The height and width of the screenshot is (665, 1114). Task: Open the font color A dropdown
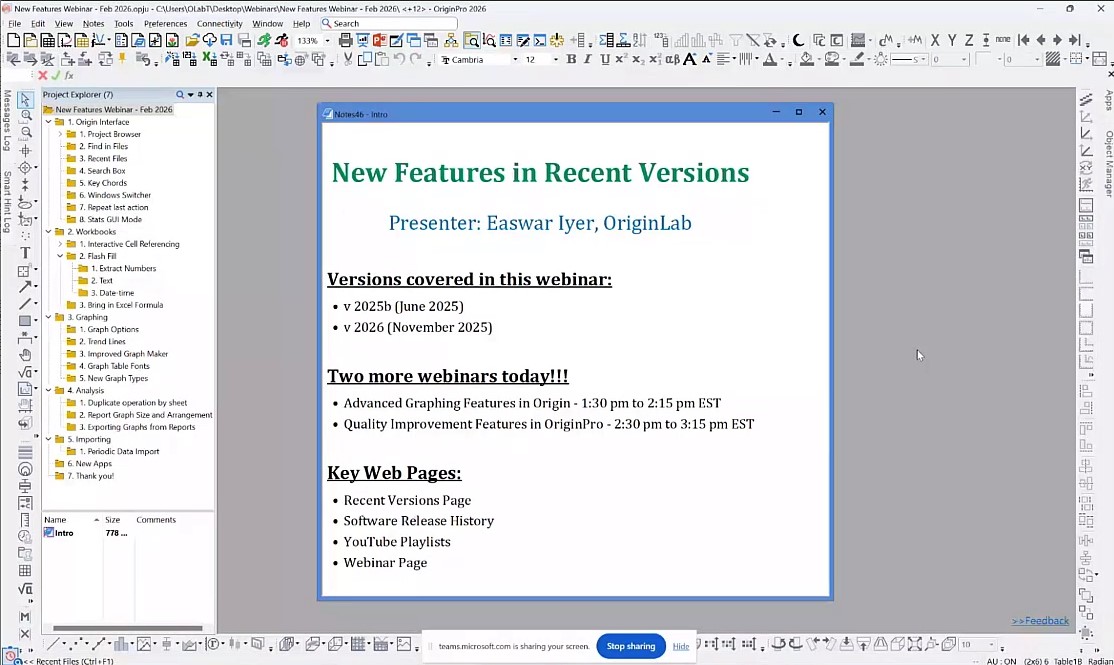tap(780, 60)
